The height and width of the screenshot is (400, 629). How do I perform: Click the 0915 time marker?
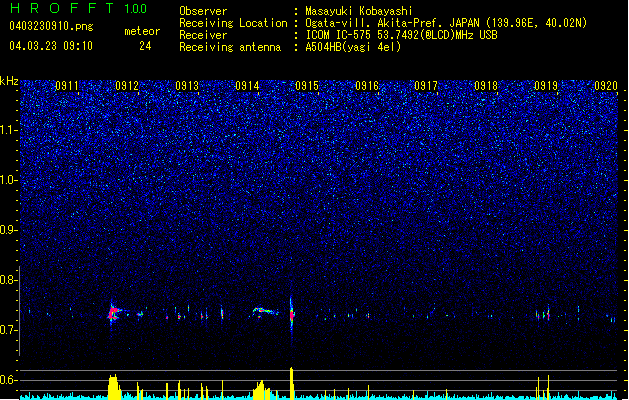pos(307,86)
